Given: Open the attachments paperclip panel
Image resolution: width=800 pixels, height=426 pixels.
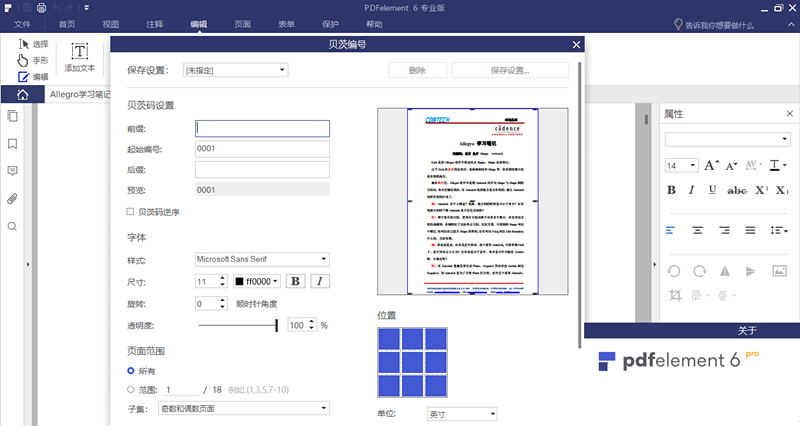Looking at the screenshot, I should 12,198.
